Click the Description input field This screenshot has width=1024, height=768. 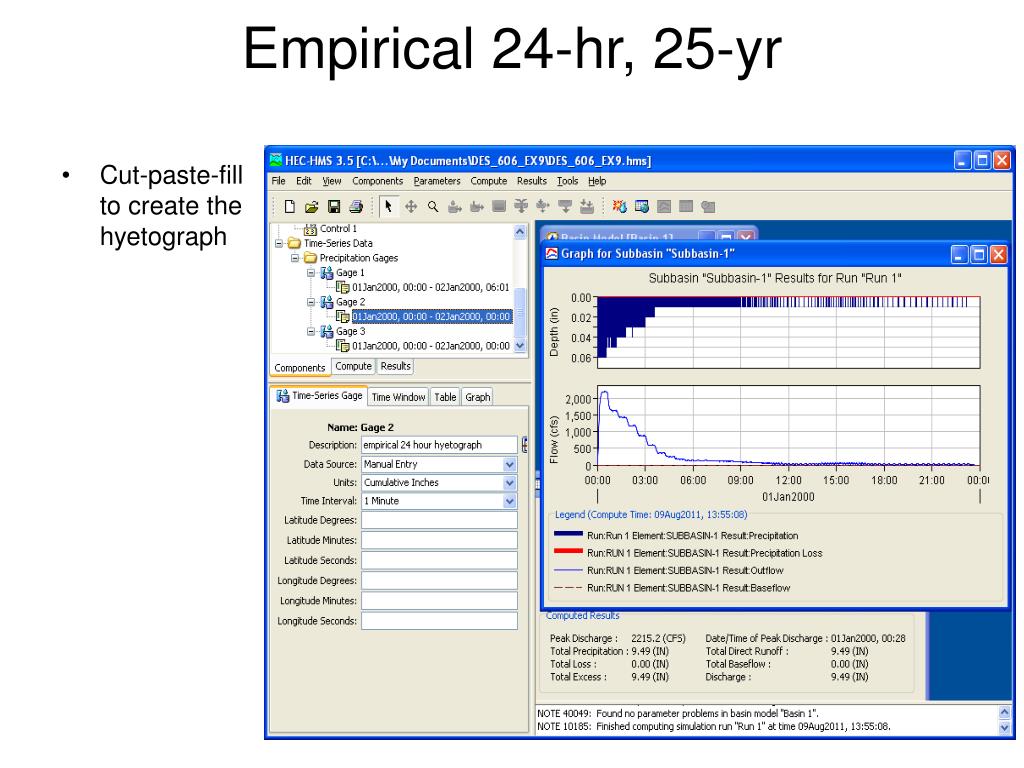440,445
